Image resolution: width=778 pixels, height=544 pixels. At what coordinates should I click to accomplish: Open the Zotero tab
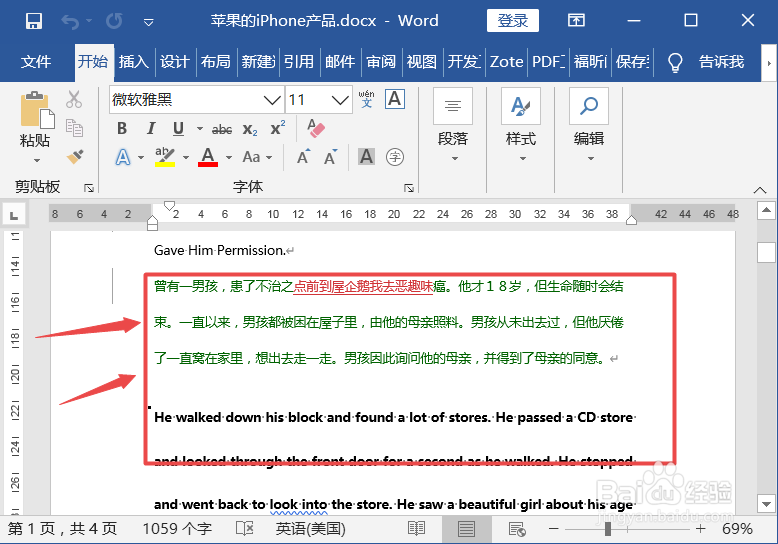click(506, 62)
